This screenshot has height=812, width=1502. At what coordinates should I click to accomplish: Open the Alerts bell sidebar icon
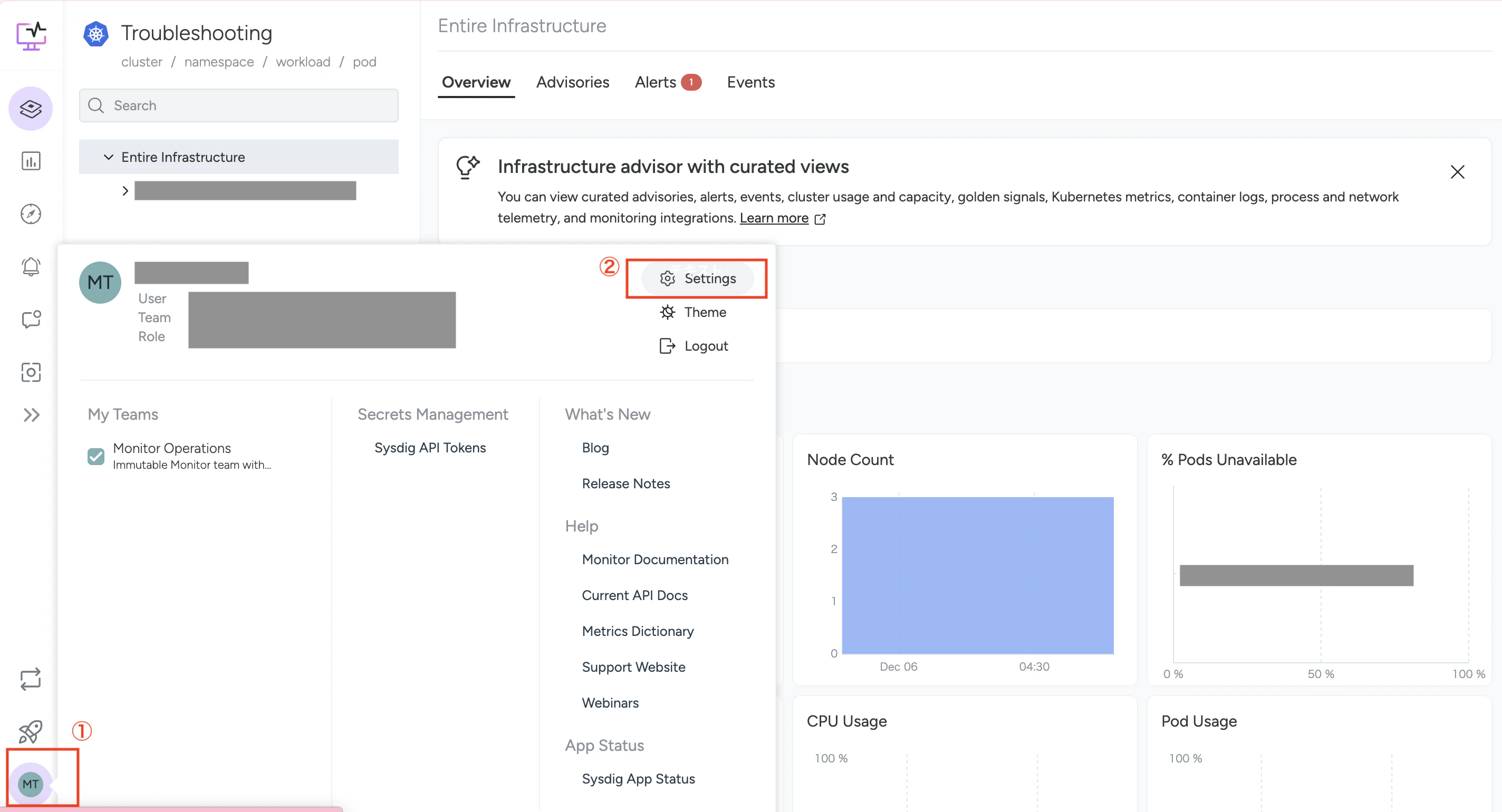[31, 267]
